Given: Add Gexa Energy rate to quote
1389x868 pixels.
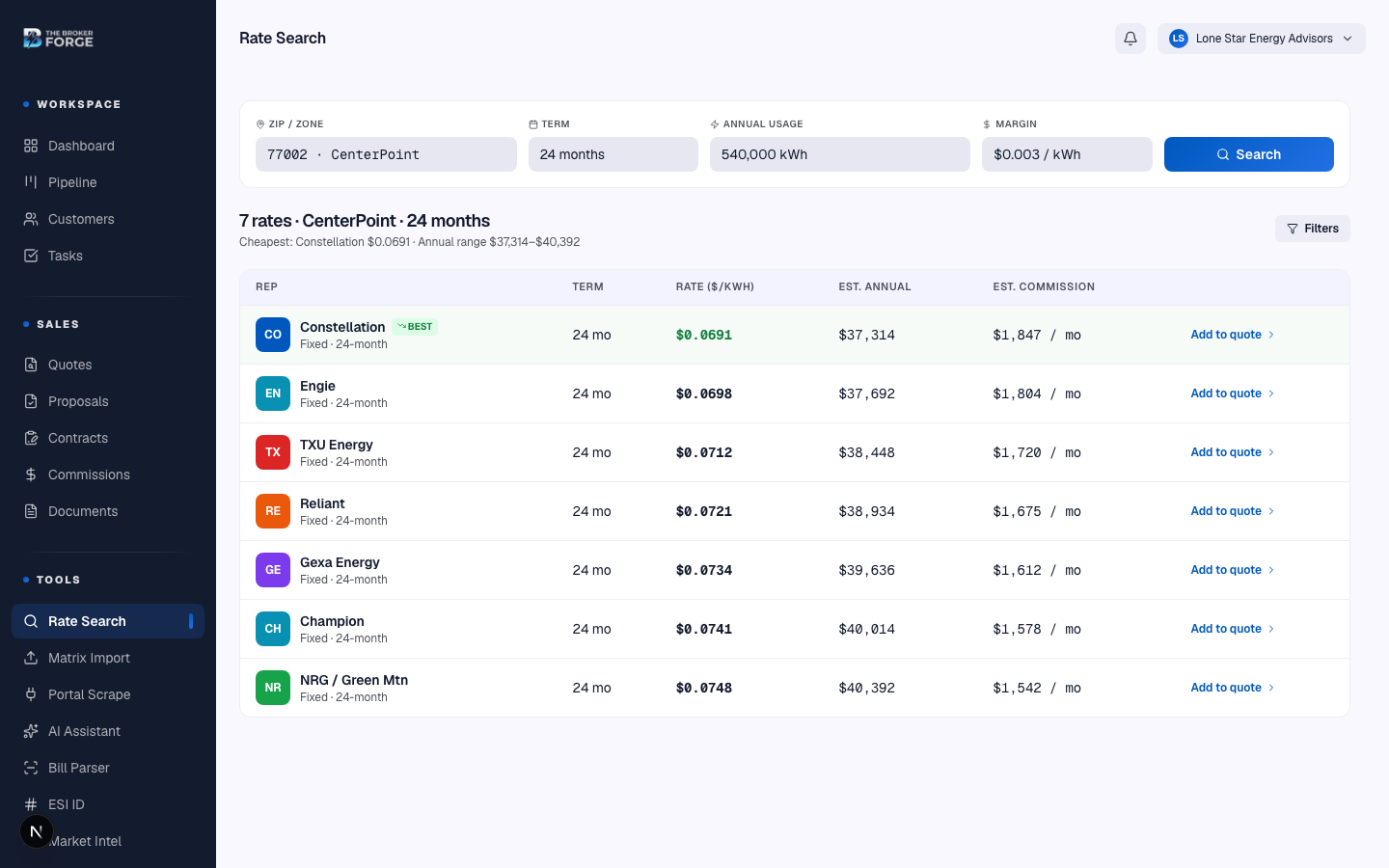Looking at the screenshot, I should pyautogui.click(x=1233, y=570).
